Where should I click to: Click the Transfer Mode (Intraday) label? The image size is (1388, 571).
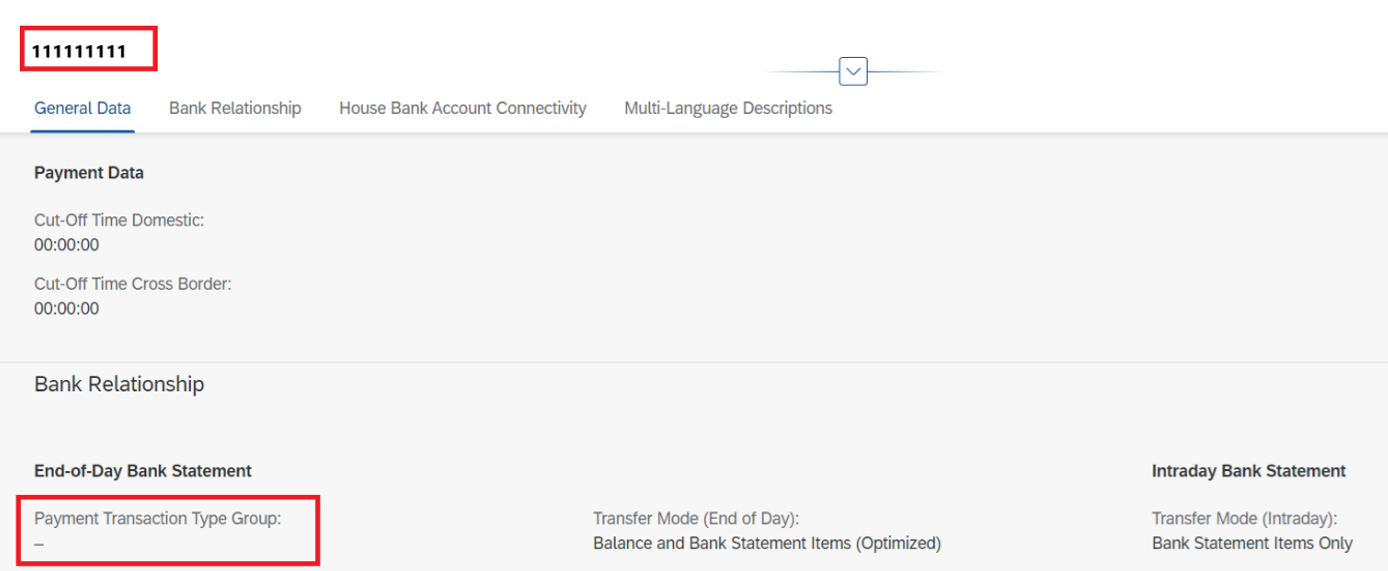[x=1245, y=519]
